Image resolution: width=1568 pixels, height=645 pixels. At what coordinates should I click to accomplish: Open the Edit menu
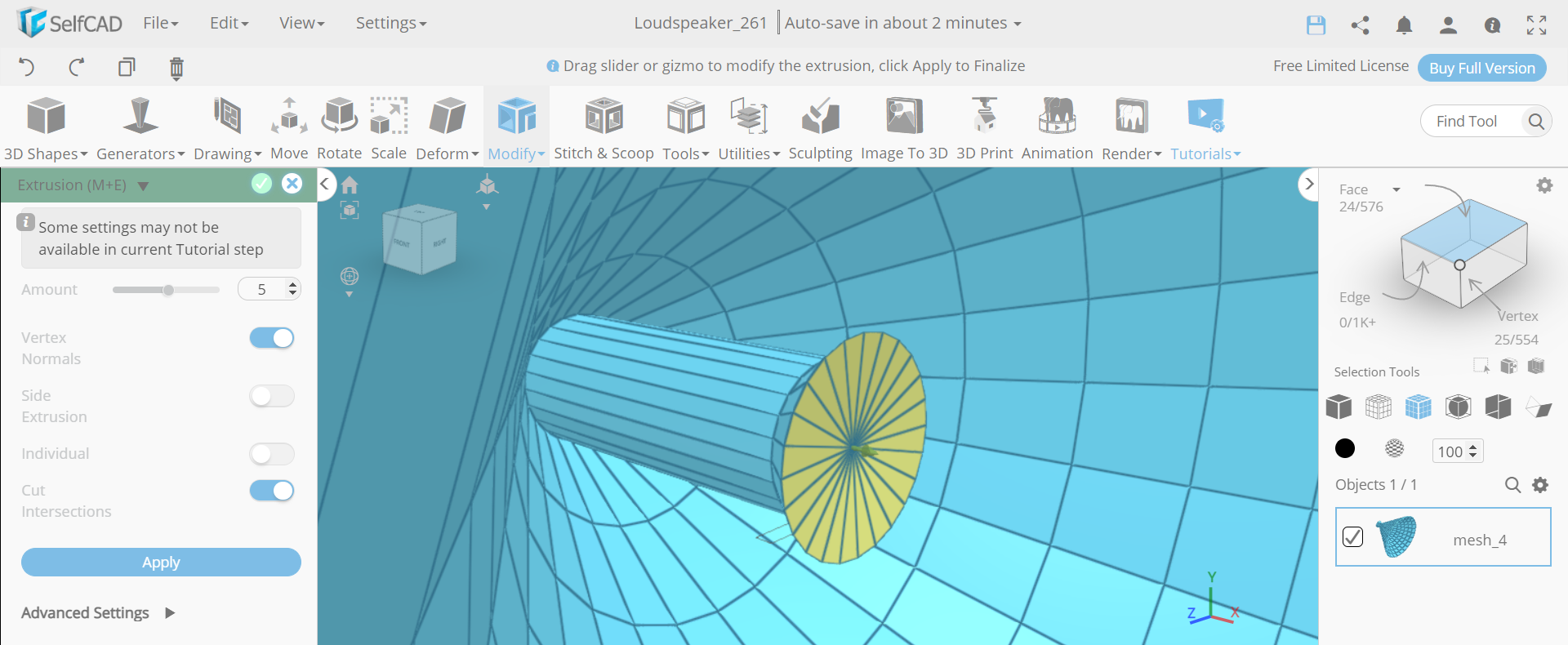[x=229, y=23]
